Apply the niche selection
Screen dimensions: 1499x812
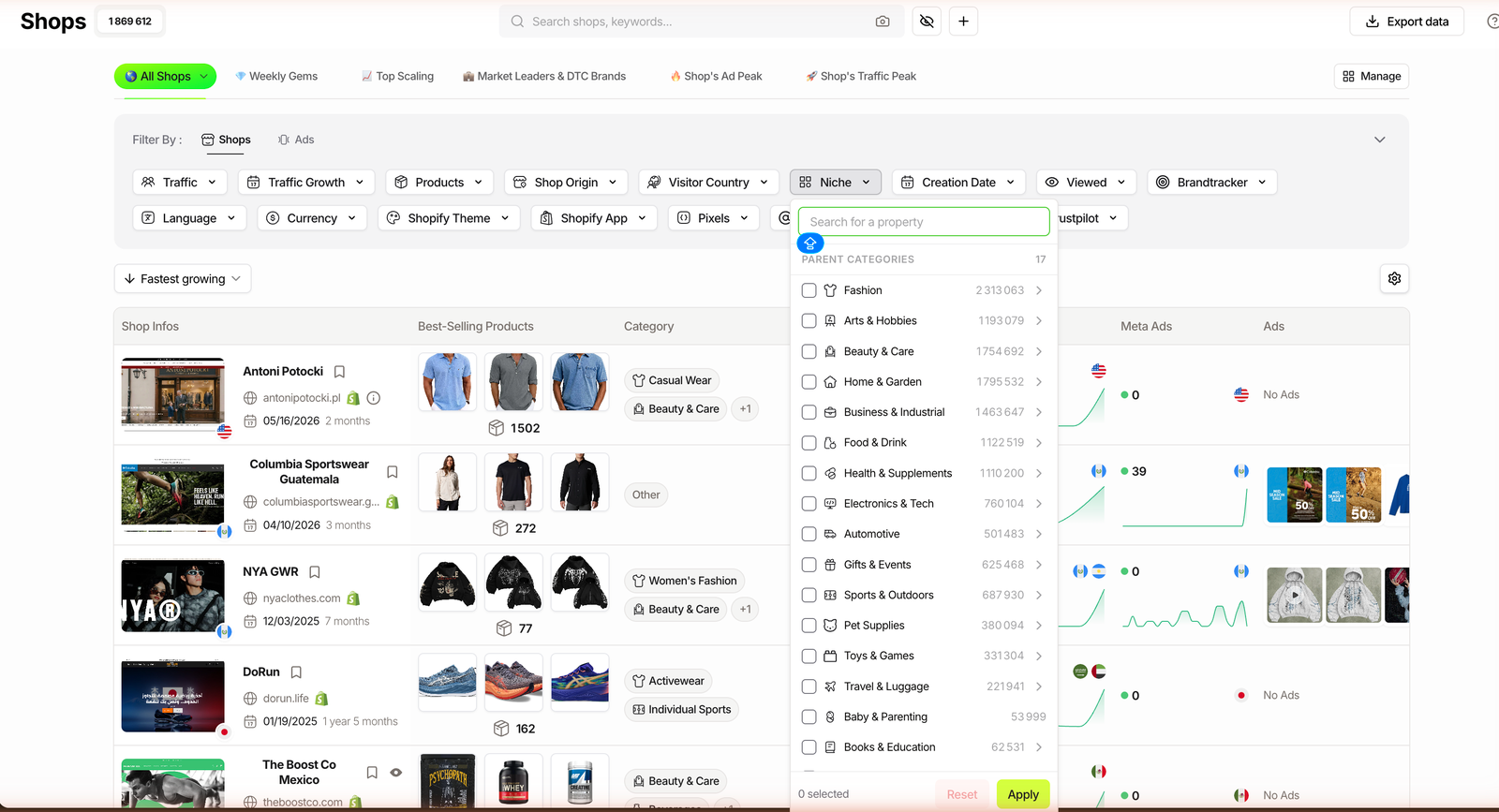[x=1023, y=794]
